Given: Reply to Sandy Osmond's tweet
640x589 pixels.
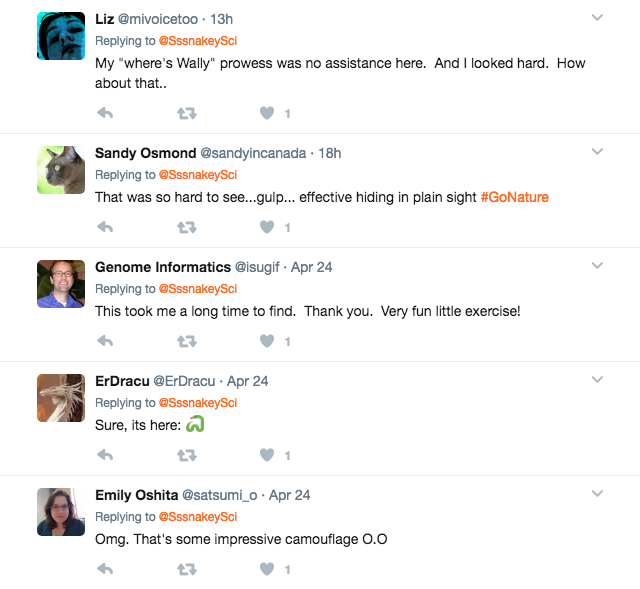Looking at the screenshot, I should pos(105,228).
